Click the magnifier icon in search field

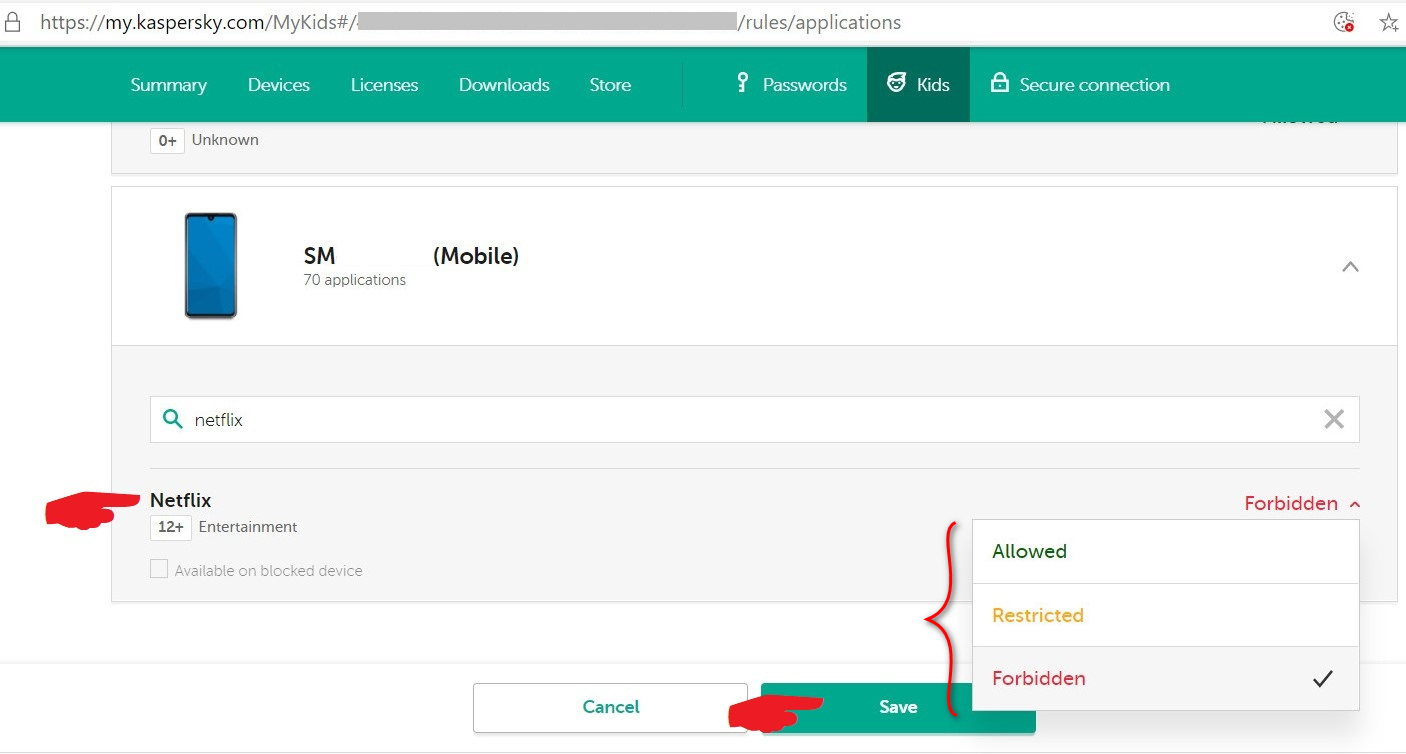[172, 419]
